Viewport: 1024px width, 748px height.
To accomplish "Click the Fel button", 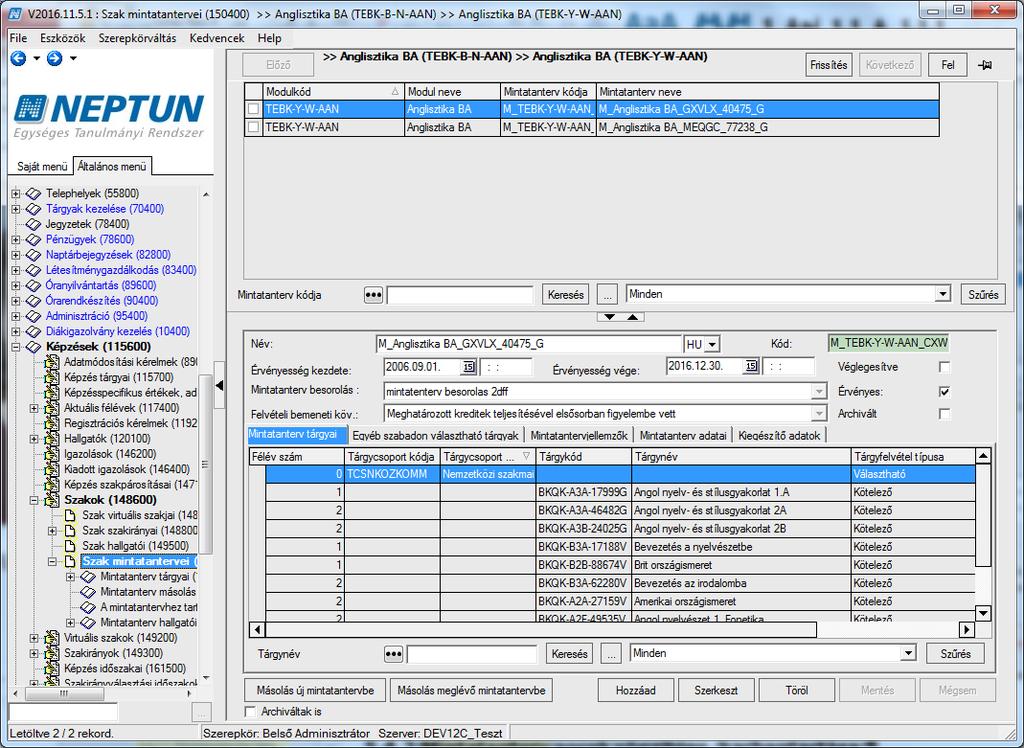I will click(948, 65).
